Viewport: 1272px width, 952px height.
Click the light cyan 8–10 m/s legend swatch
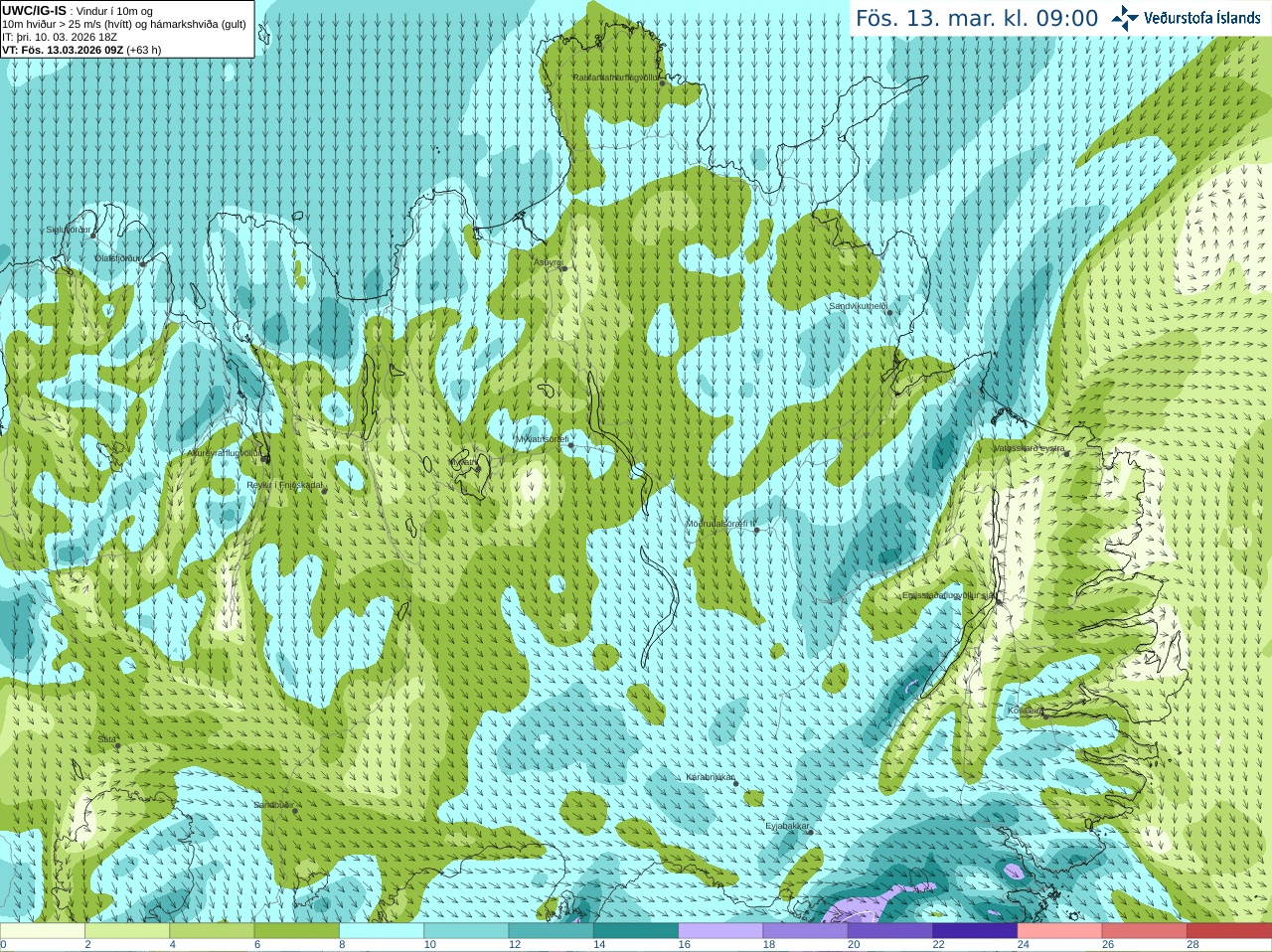pyautogui.click(x=382, y=931)
